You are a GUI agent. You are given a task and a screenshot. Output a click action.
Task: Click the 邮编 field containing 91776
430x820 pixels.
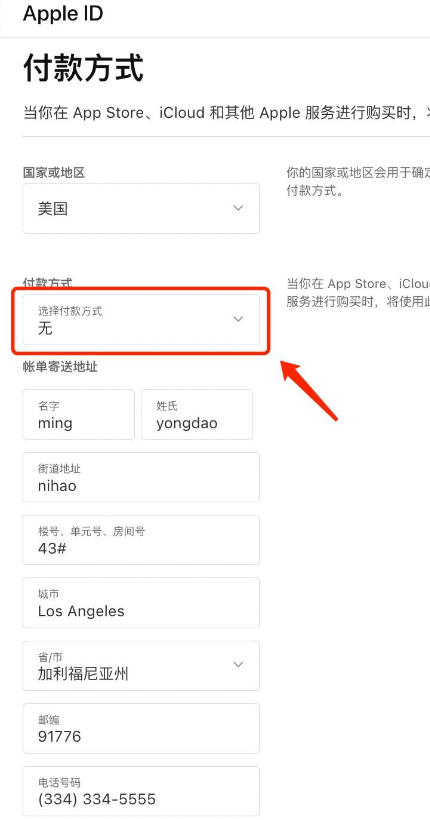coord(141,728)
